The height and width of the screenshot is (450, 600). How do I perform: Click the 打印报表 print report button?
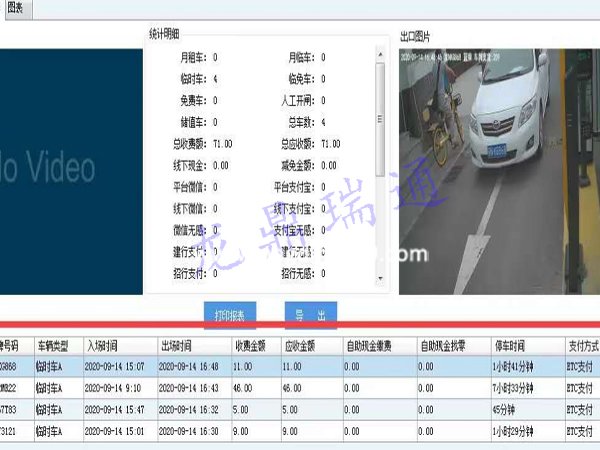[x=230, y=315]
